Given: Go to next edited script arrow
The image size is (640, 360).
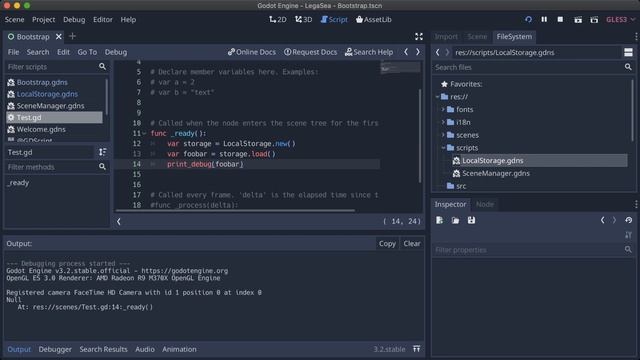Looking at the screenshot, I should click(418, 52).
